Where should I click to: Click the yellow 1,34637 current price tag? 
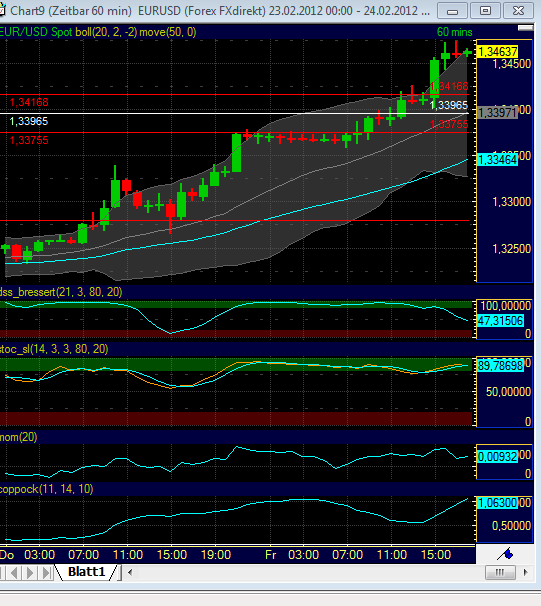[x=497, y=51]
